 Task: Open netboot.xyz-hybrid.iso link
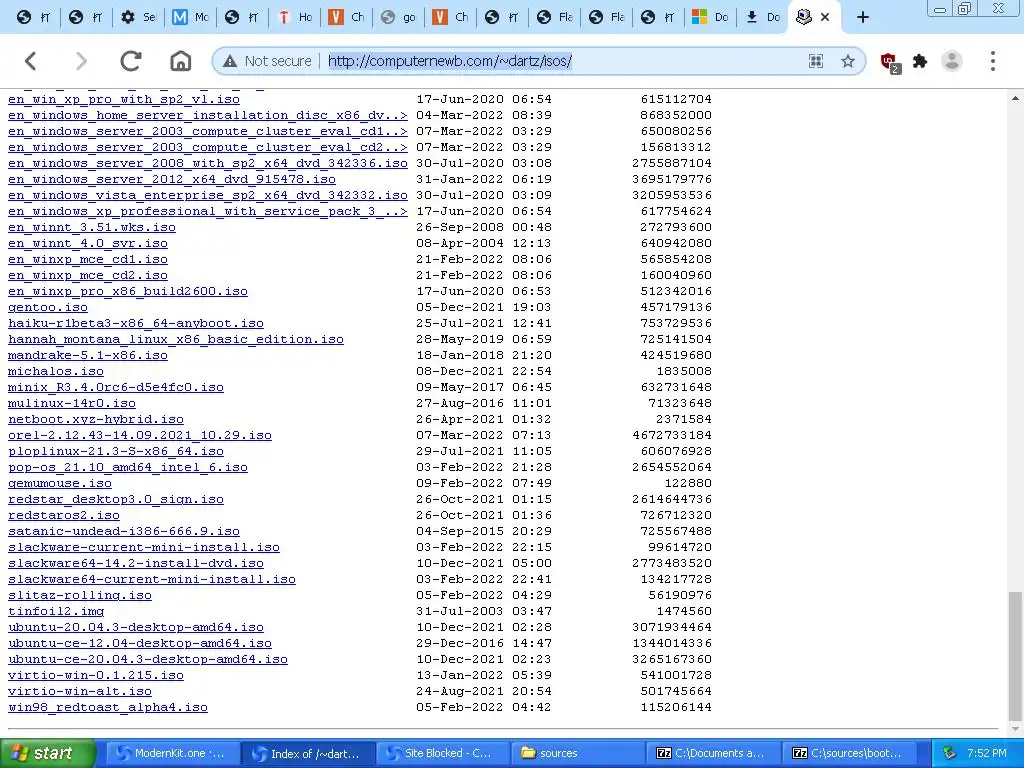pyautogui.click(x=96, y=419)
